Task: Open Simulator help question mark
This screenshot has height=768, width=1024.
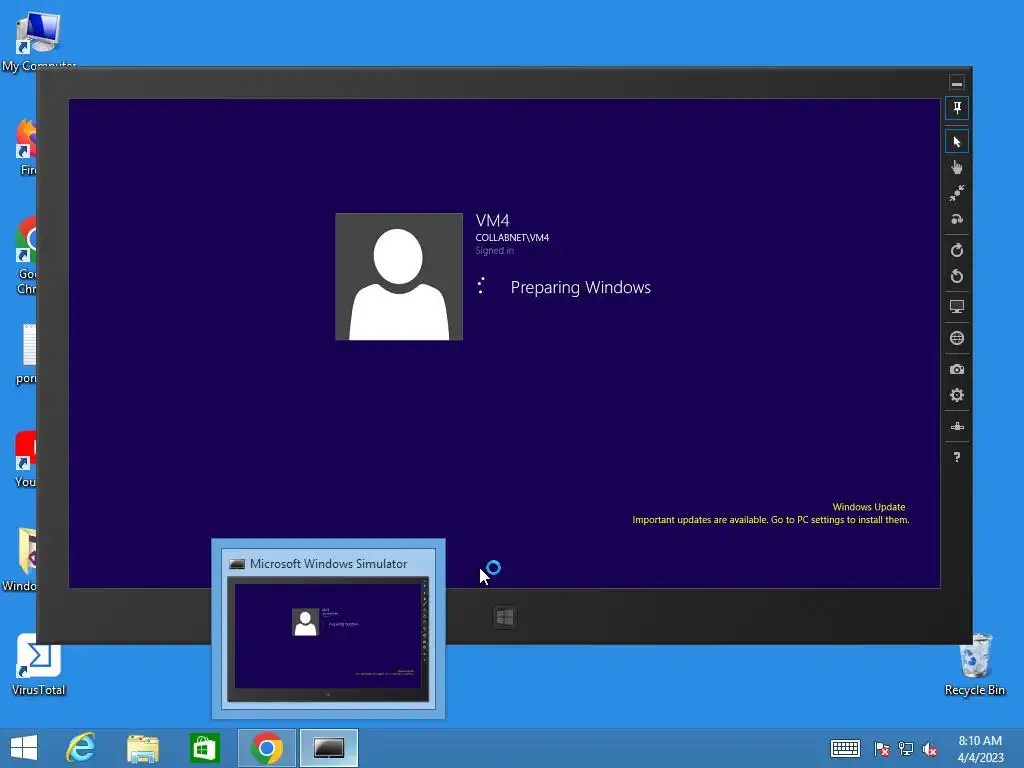Action: point(957,457)
